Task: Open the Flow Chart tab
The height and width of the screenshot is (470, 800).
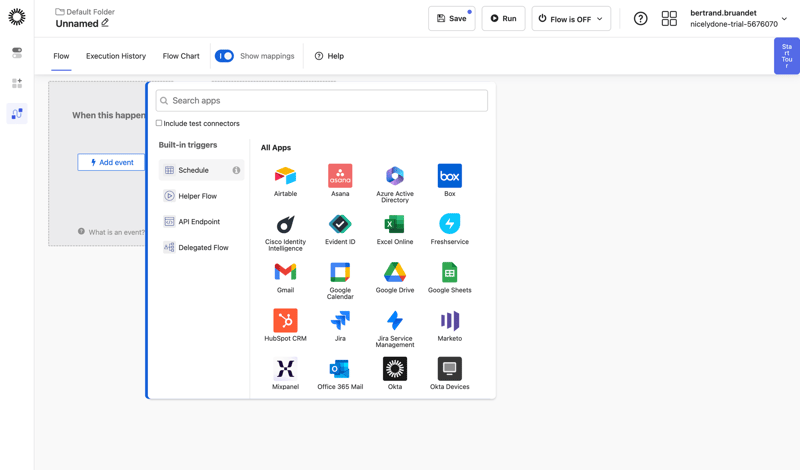Action: point(181,56)
